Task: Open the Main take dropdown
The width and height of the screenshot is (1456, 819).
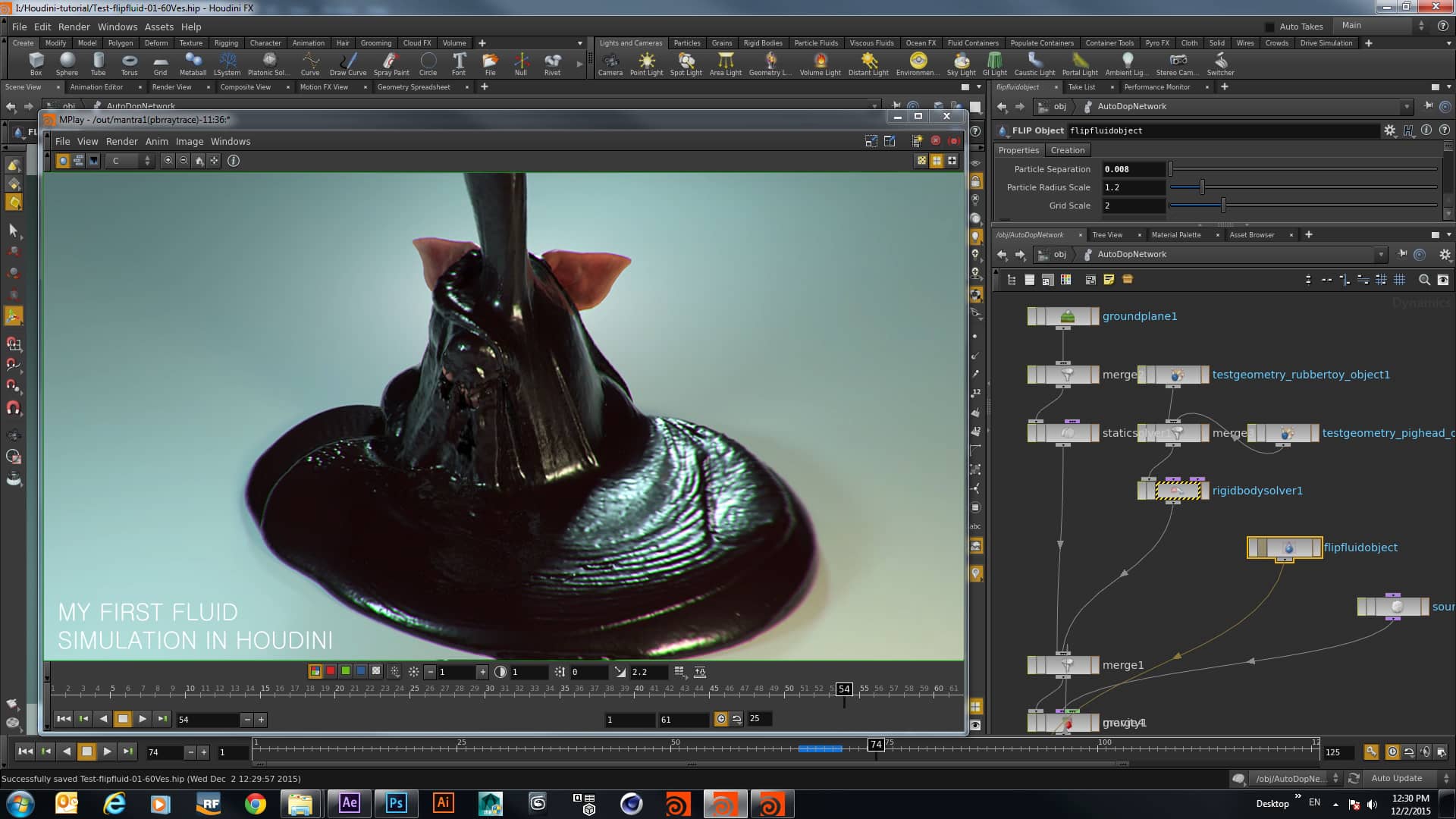Action: coord(1422,25)
